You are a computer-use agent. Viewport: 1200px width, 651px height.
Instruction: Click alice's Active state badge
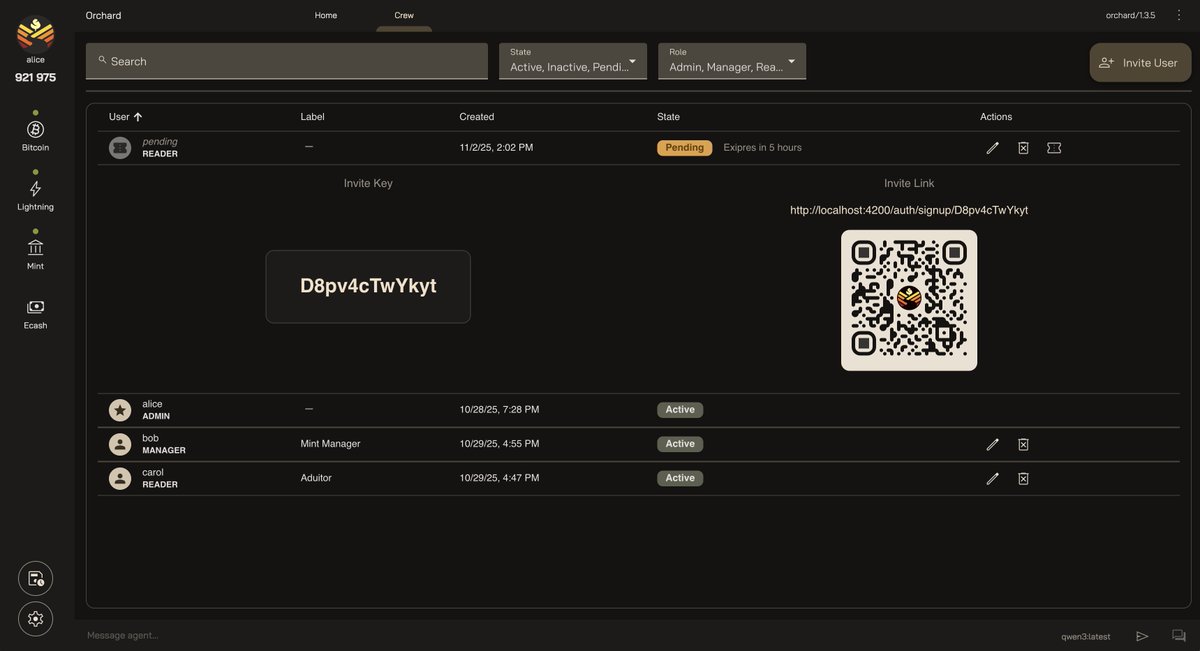[x=680, y=410]
